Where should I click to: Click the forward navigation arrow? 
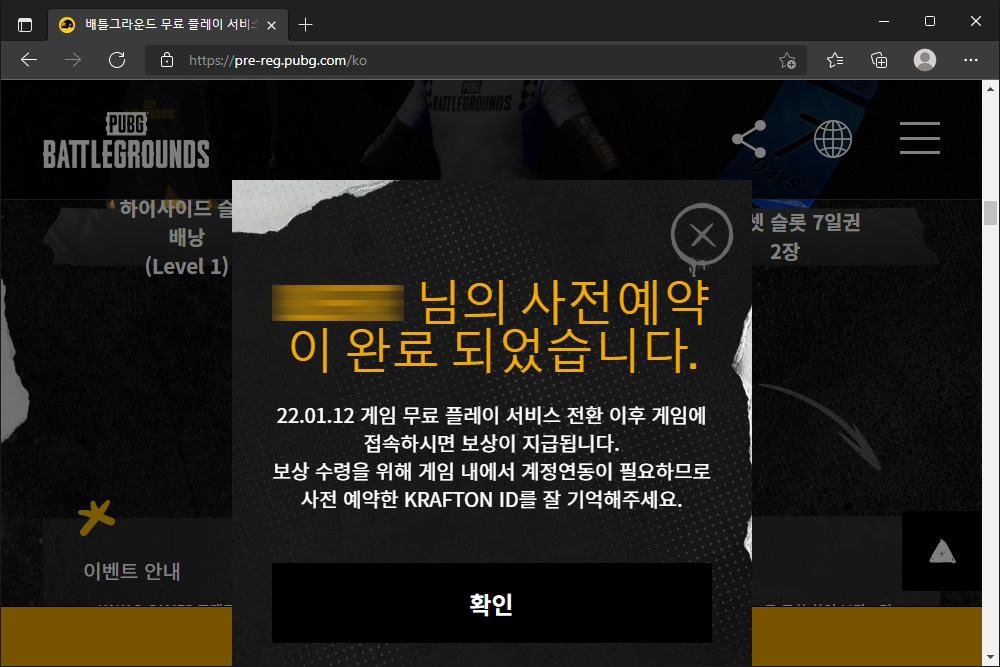tap(73, 60)
